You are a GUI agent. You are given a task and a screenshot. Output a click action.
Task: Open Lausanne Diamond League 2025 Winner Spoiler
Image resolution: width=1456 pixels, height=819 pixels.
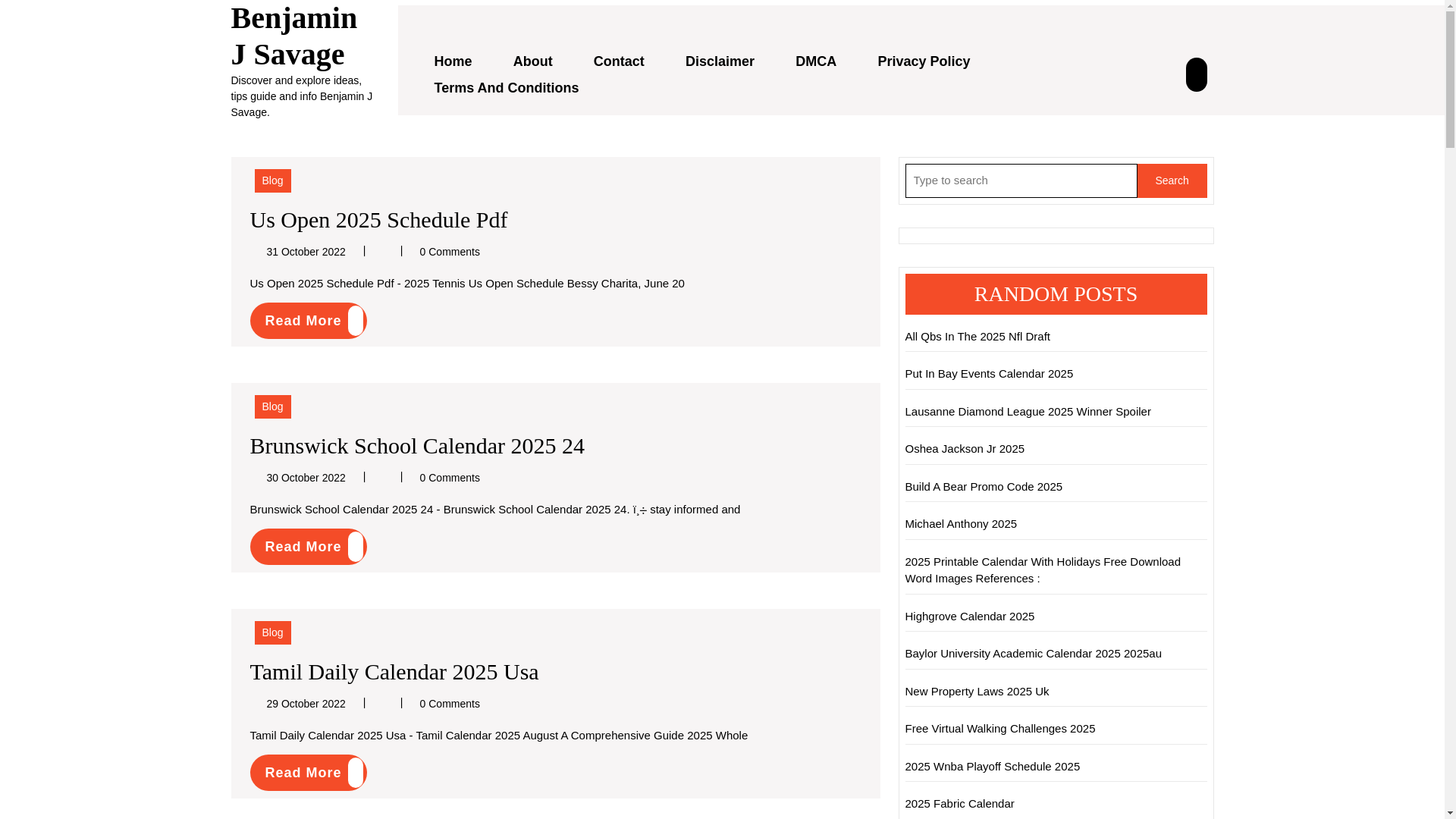pos(1028,412)
